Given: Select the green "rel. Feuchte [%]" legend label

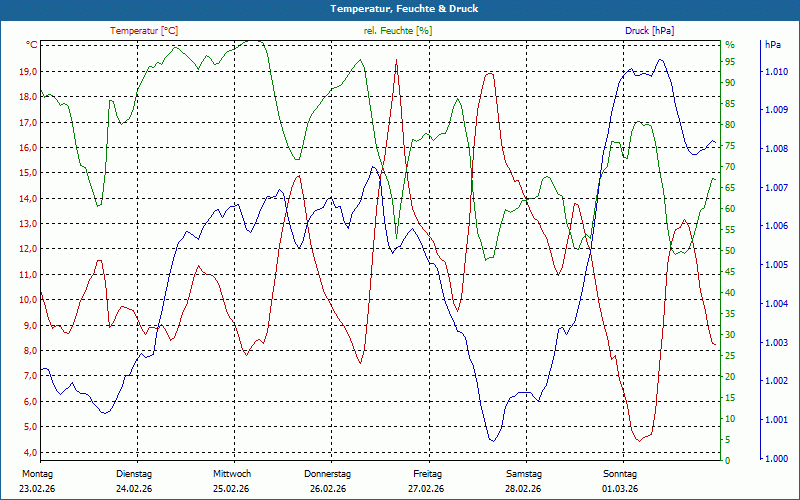Looking at the screenshot, I should click(397, 31).
